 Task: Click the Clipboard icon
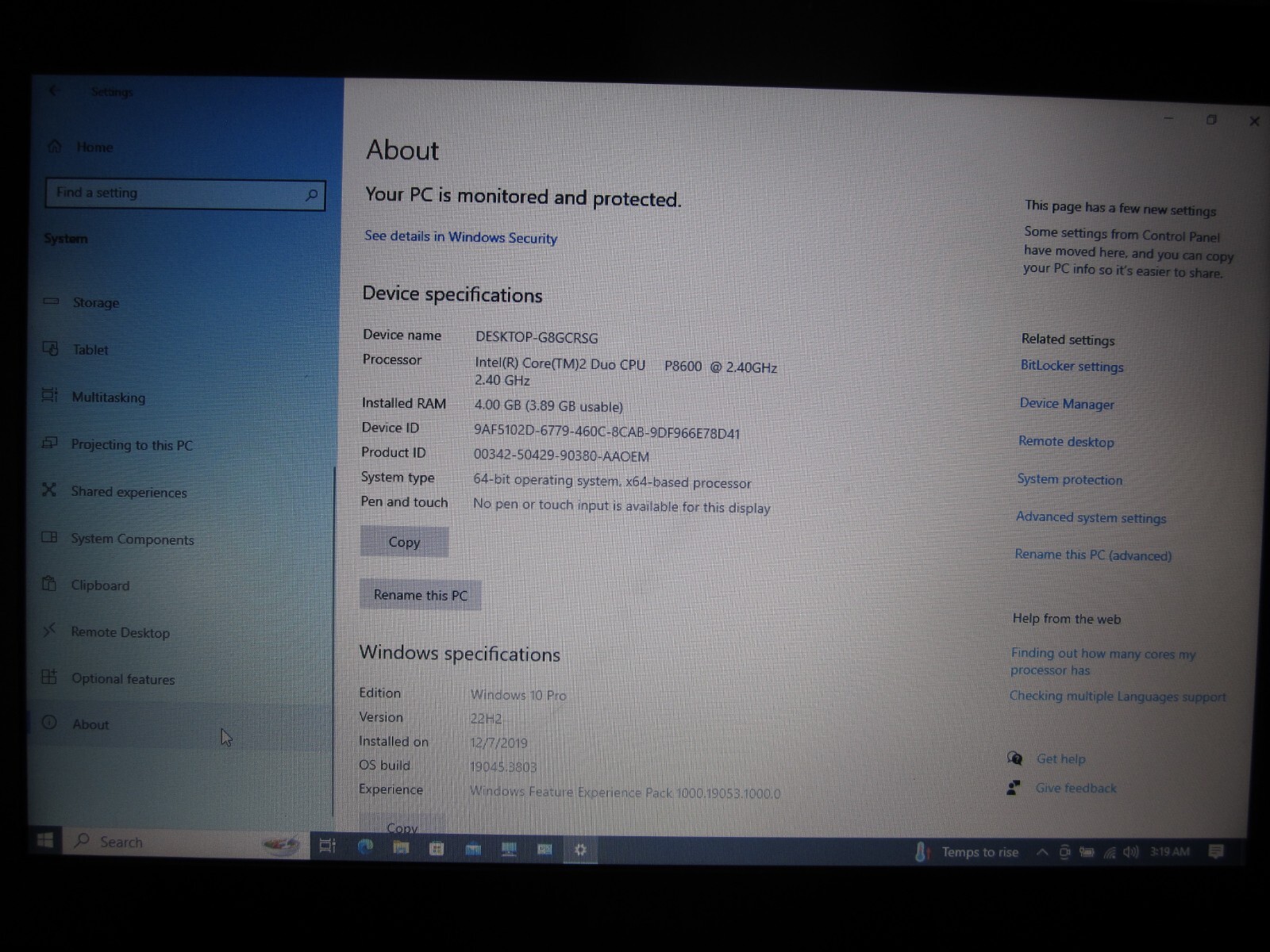point(49,584)
